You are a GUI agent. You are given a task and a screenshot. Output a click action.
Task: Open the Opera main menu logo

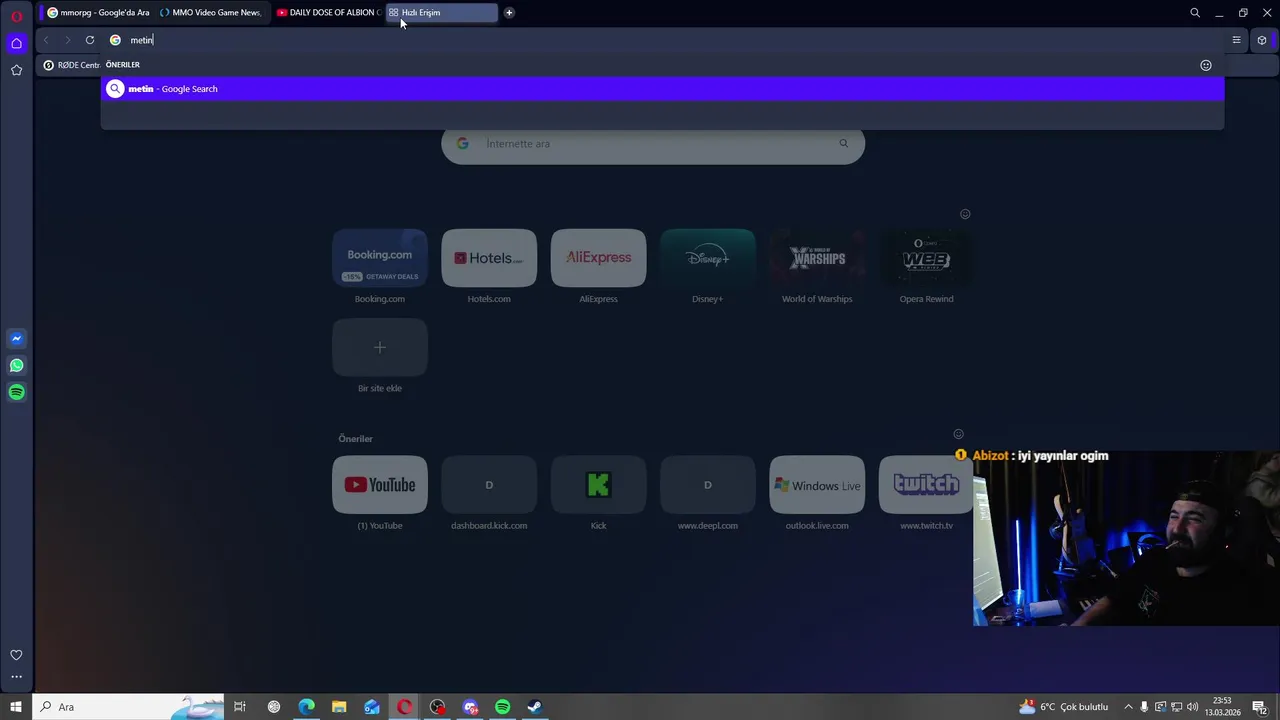click(16, 16)
